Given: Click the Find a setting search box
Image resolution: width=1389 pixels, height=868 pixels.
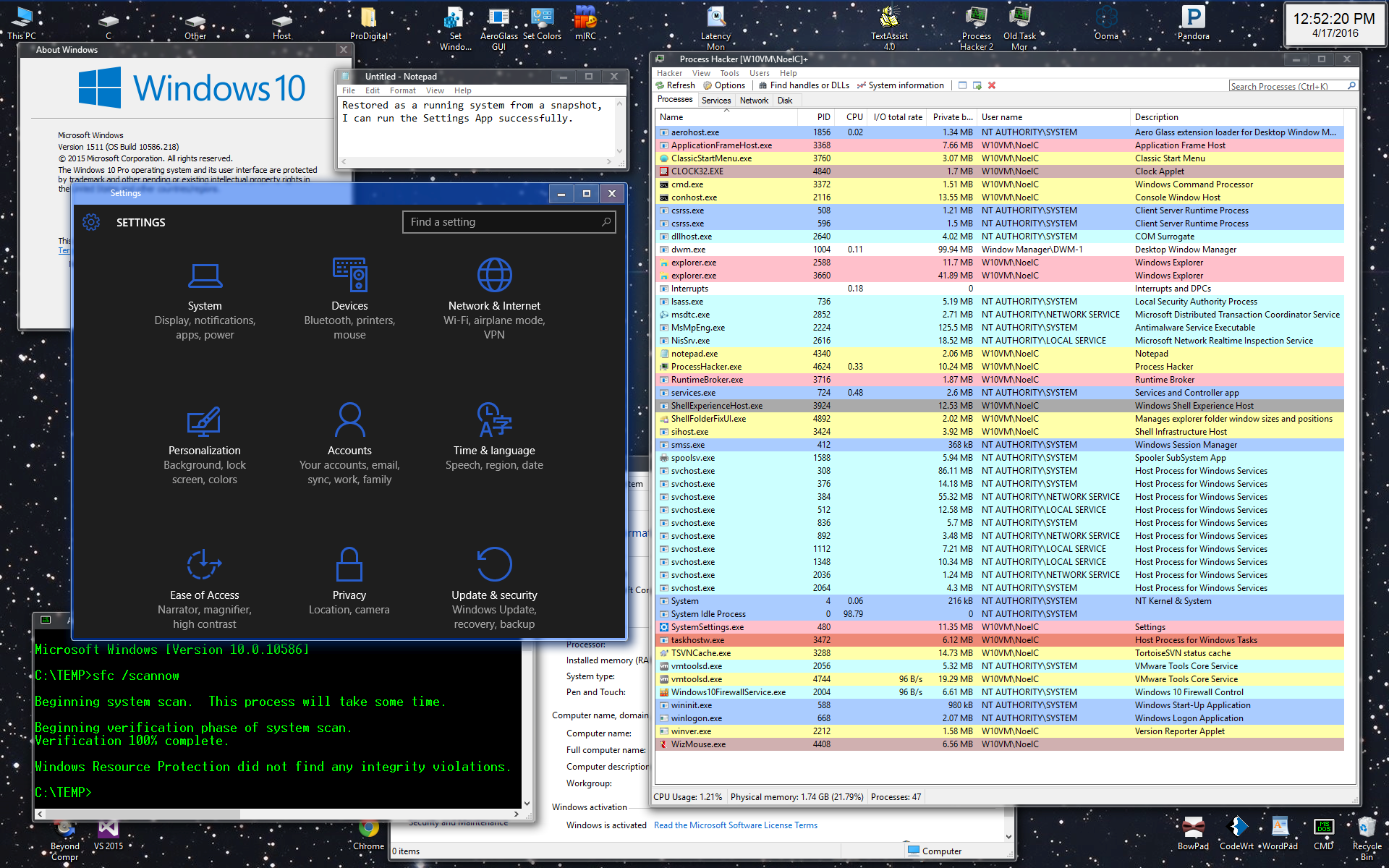Looking at the screenshot, I should click(x=509, y=222).
